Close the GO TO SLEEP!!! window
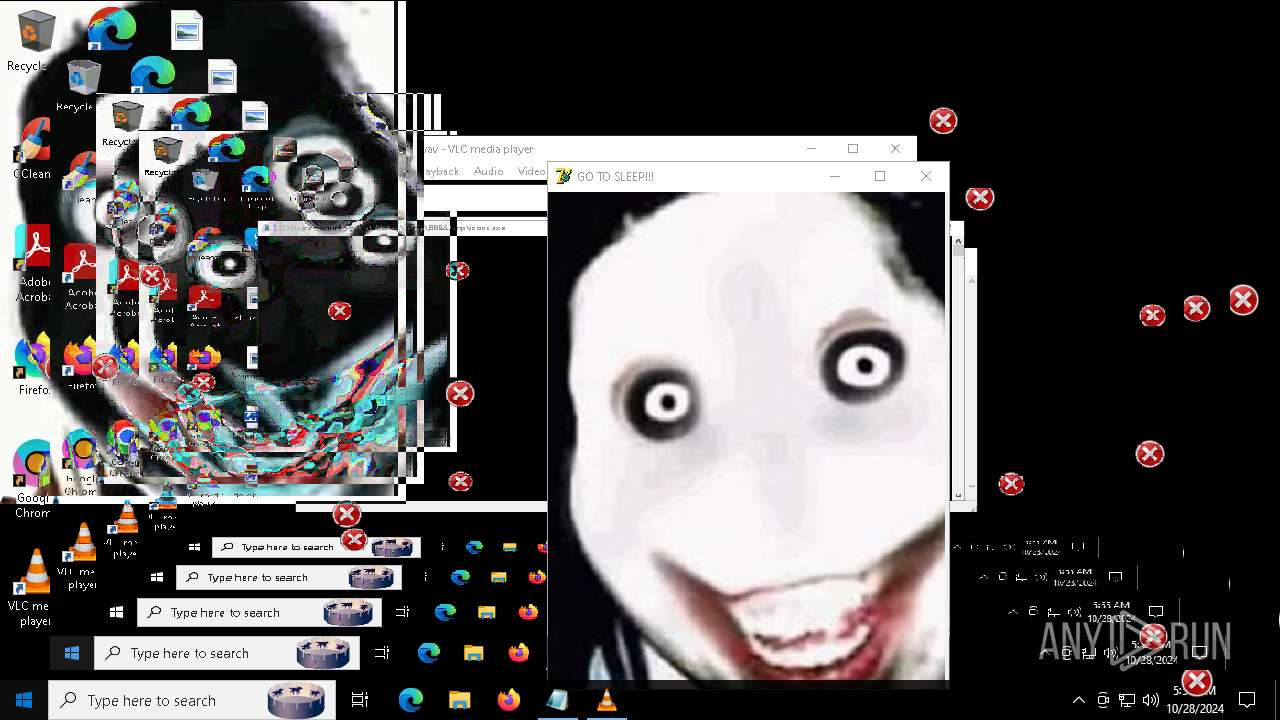 [926, 176]
